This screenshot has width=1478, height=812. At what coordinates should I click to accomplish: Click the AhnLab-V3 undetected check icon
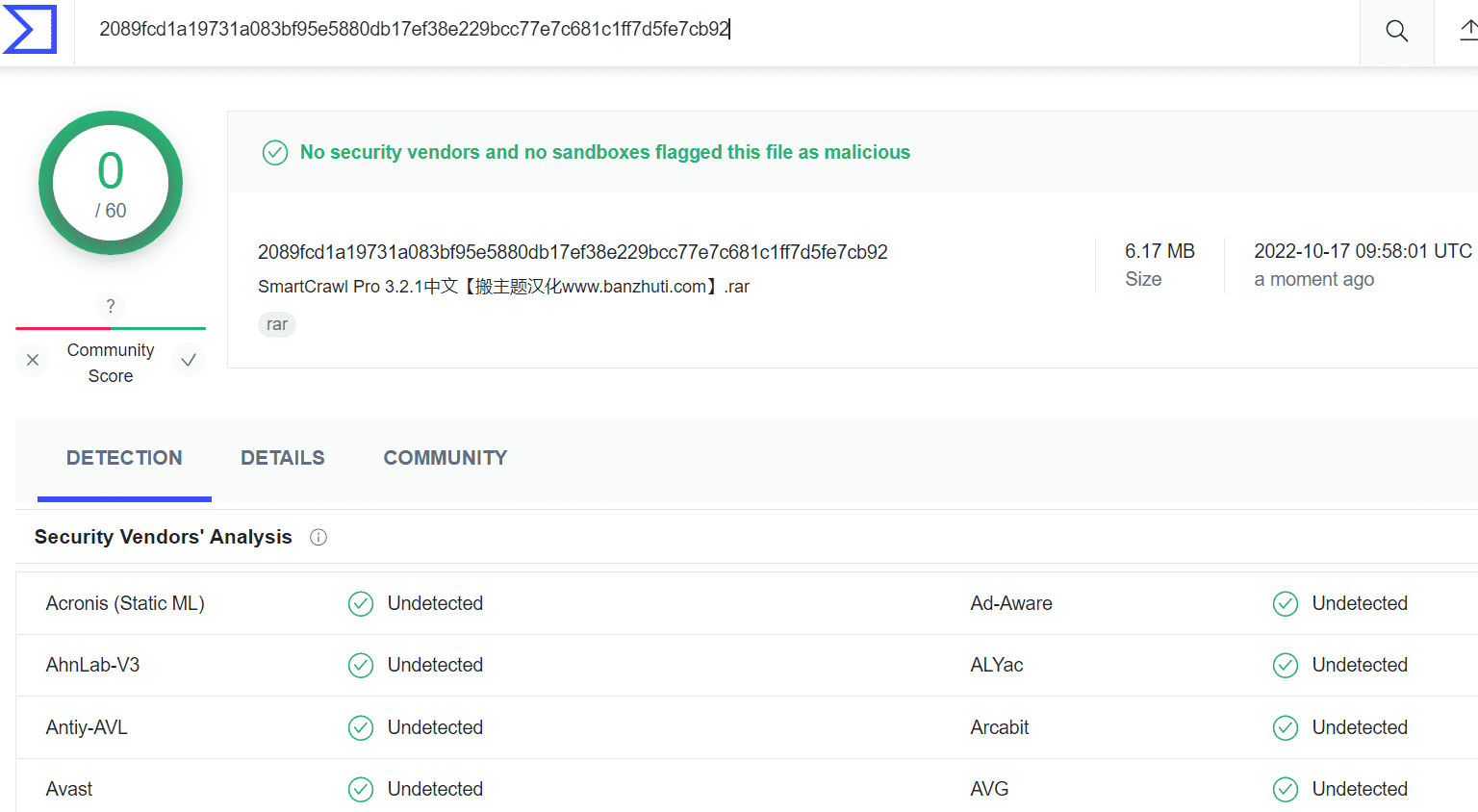tap(361, 665)
